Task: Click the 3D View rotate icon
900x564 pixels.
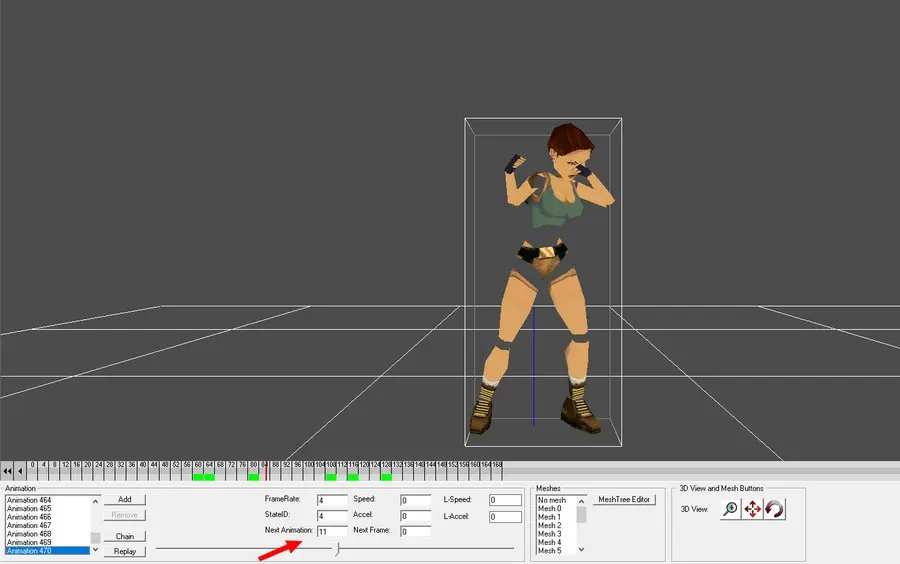Action: click(x=774, y=509)
